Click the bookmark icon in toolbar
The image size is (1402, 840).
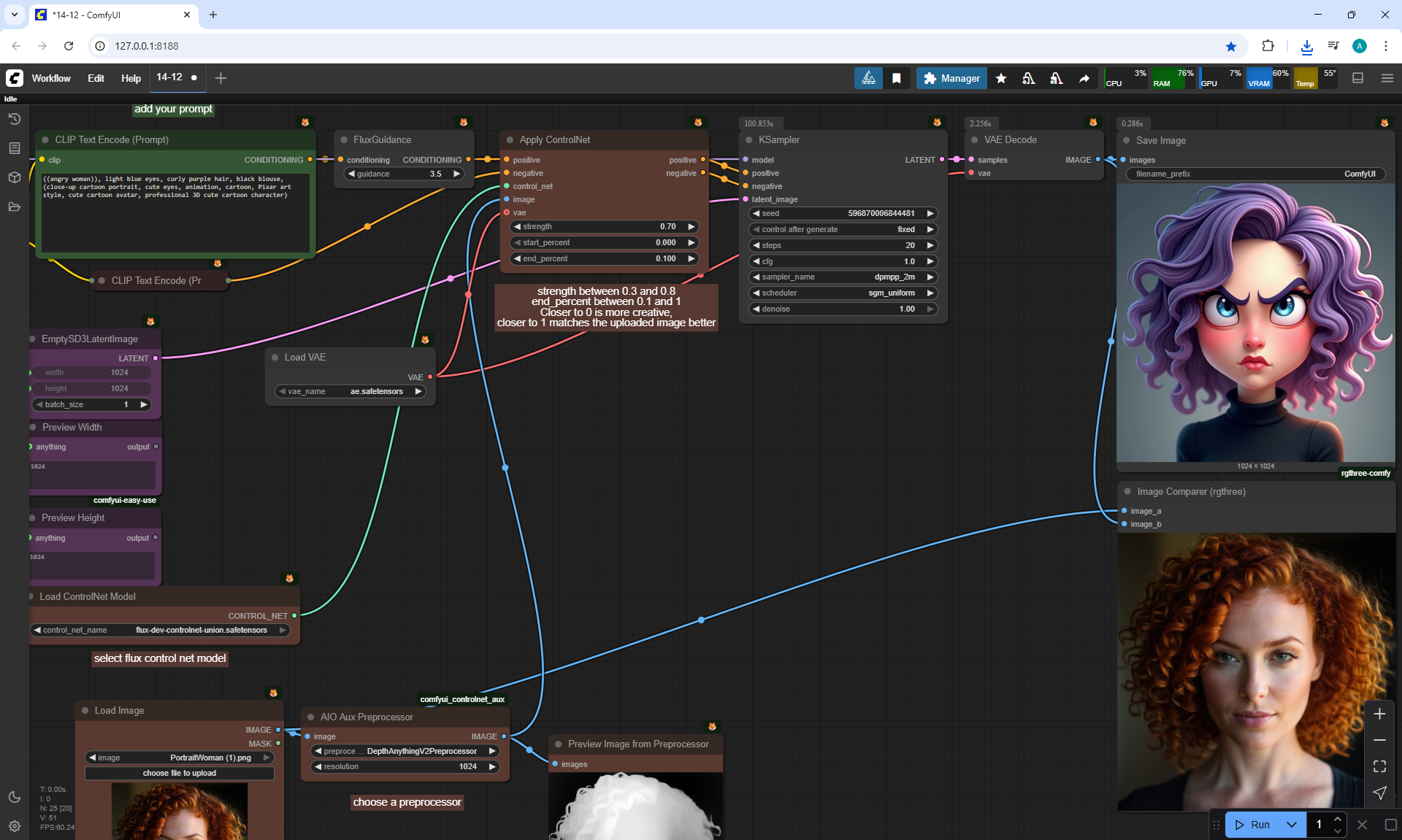coord(897,78)
